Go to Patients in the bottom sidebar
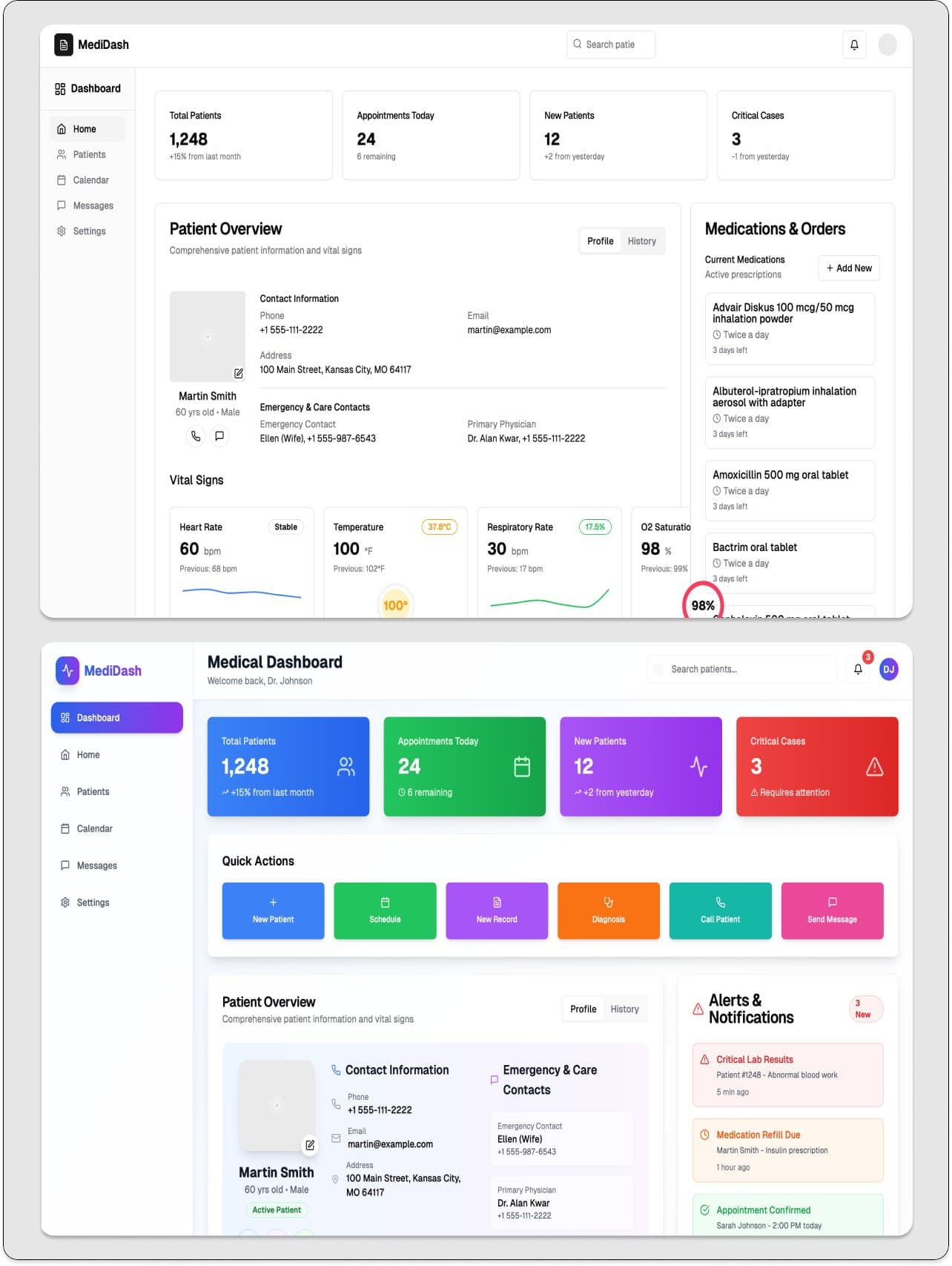The height and width of the screenshot is (1266, 952). point(116,791)
